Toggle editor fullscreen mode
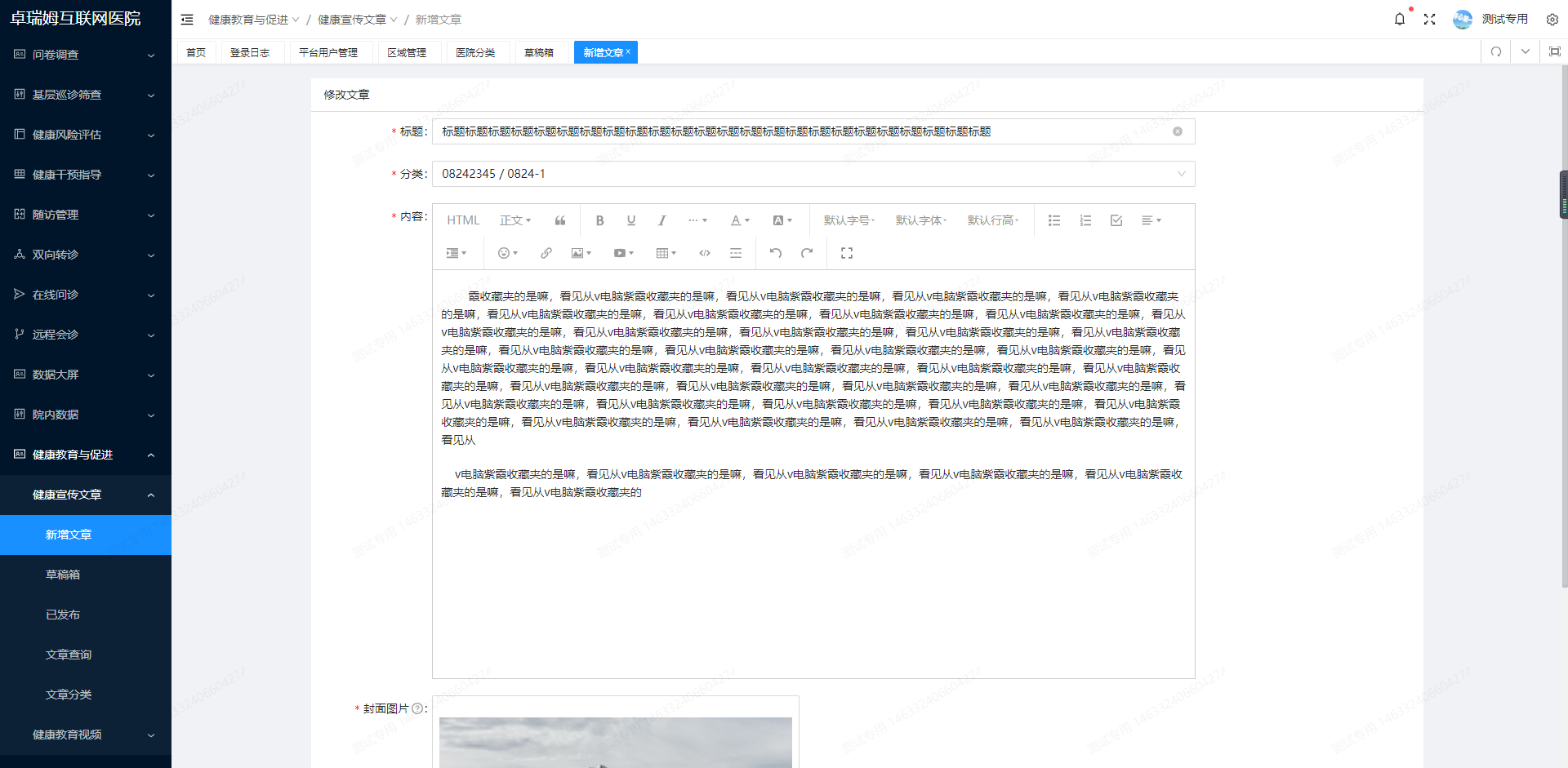Screen dimensions: 1568x768 coord(847,253)
